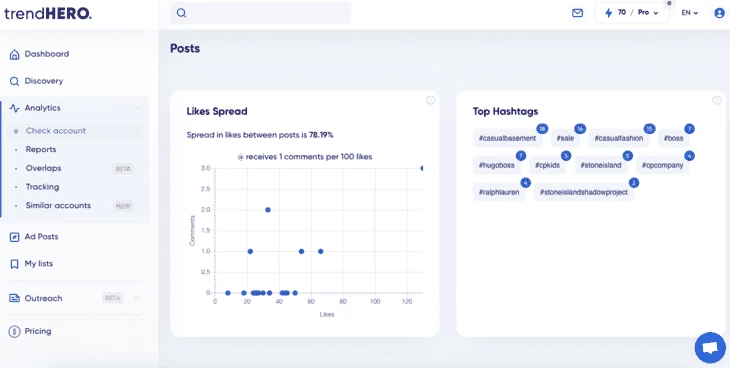Click the trendHERO logo
Image resolution: width=730 pixels, height=368 pixels.
pos(48,14)
